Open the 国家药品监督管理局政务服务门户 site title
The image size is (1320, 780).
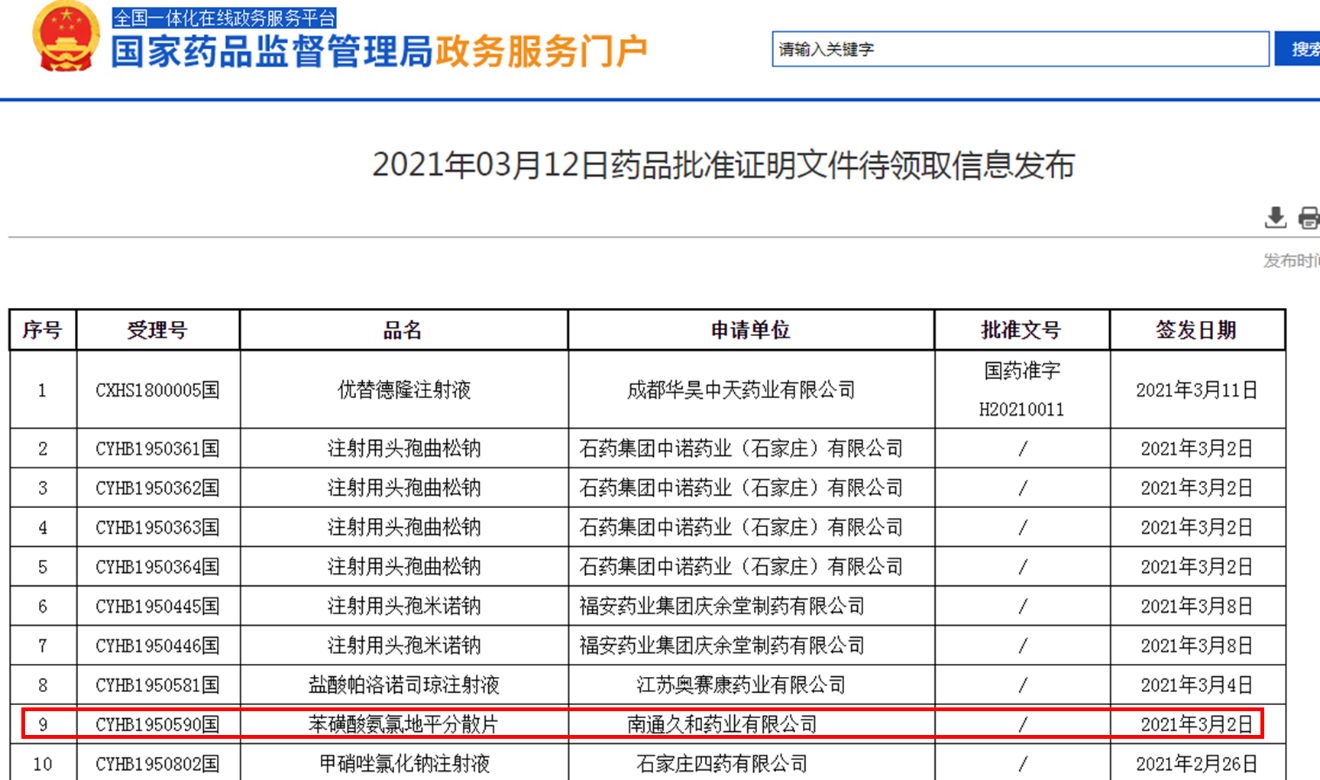point(378,52)
